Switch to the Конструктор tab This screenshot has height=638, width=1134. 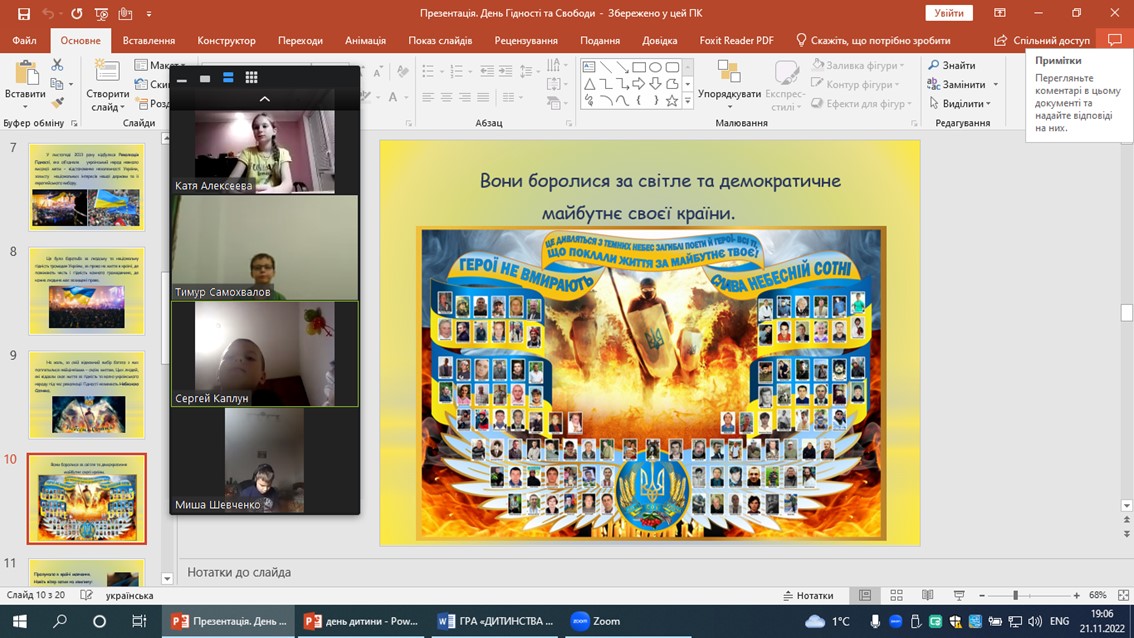pyautogui.click(x=226, y=41)
